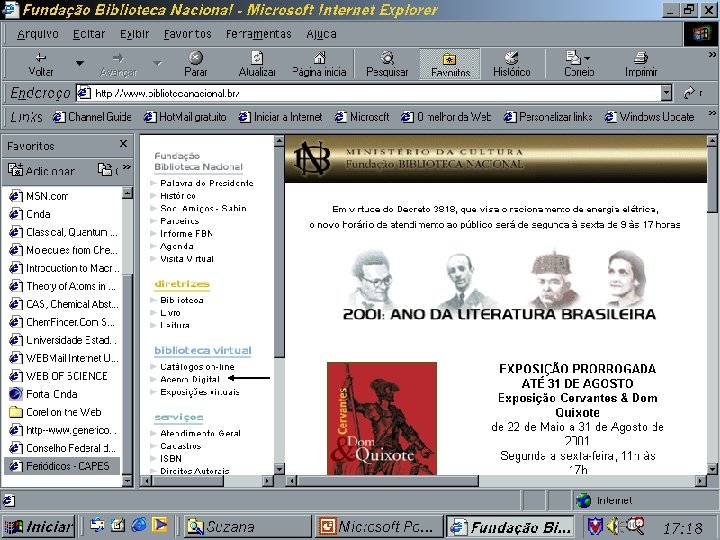720x540 pixels.
Task: Open the Favoritos menu
Action: 187,34
